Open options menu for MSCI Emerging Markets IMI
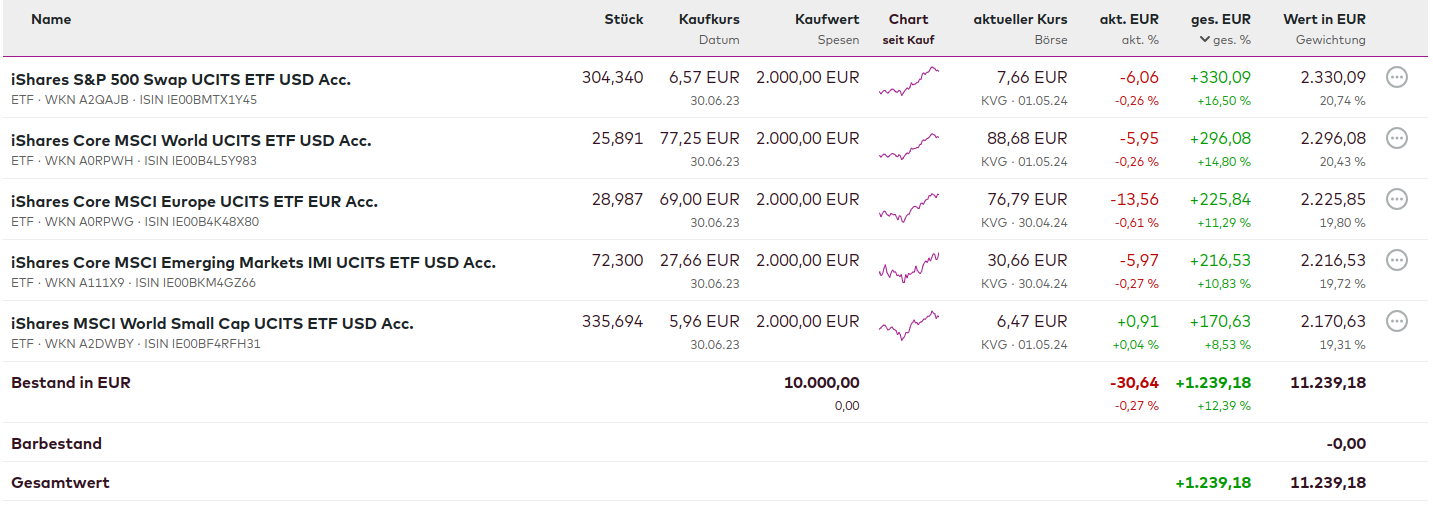 [x=1397, y=260]
